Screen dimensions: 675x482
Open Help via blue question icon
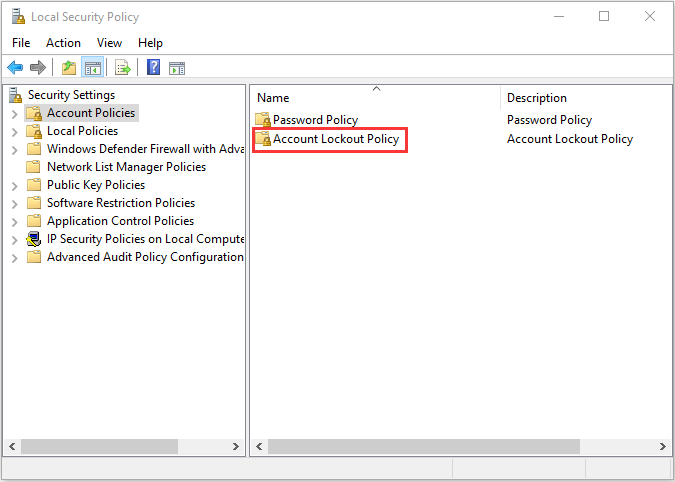pyautogui.click(x=154, y=68)
